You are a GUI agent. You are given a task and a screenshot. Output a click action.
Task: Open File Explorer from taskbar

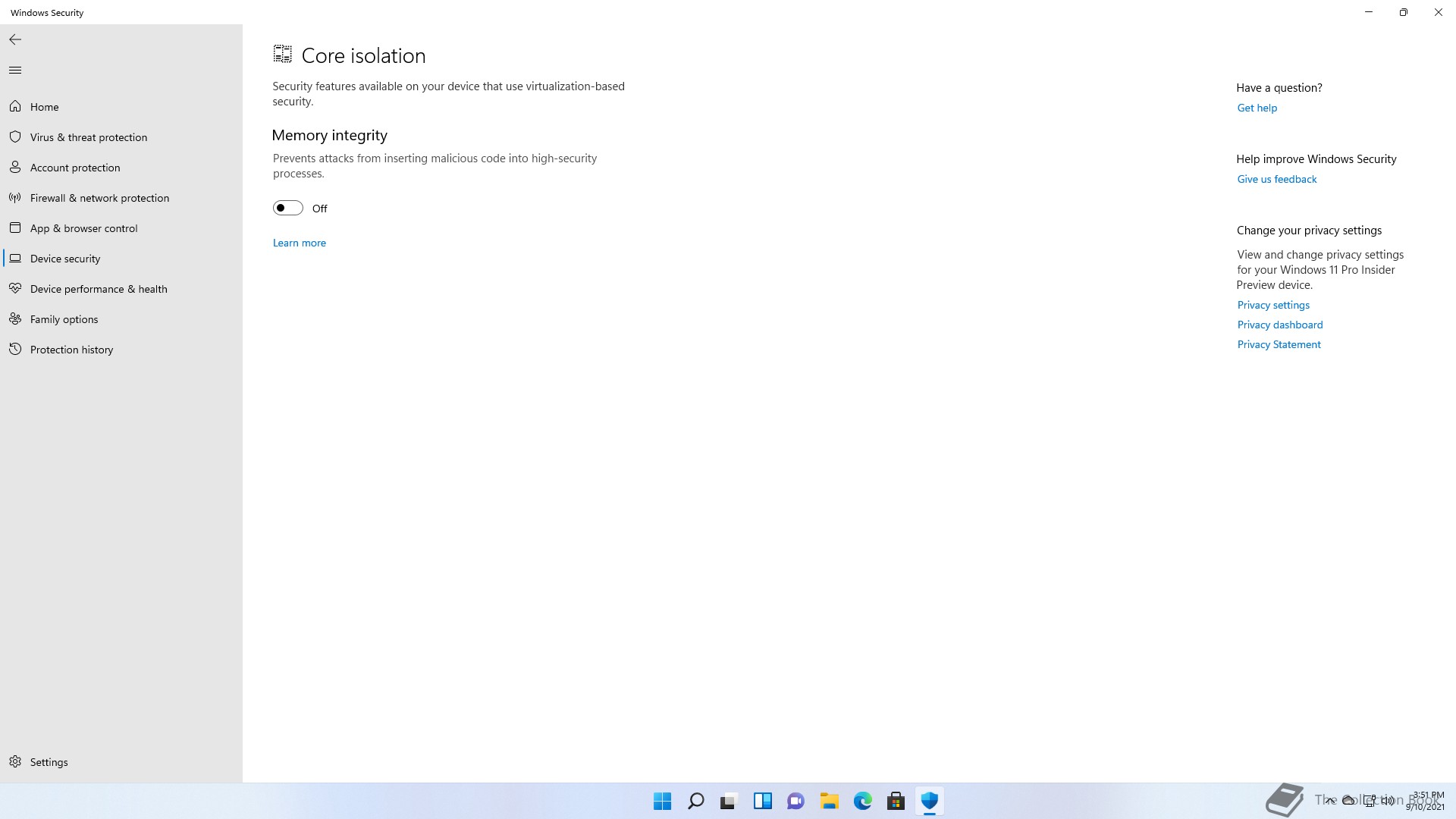pos(829,801)
